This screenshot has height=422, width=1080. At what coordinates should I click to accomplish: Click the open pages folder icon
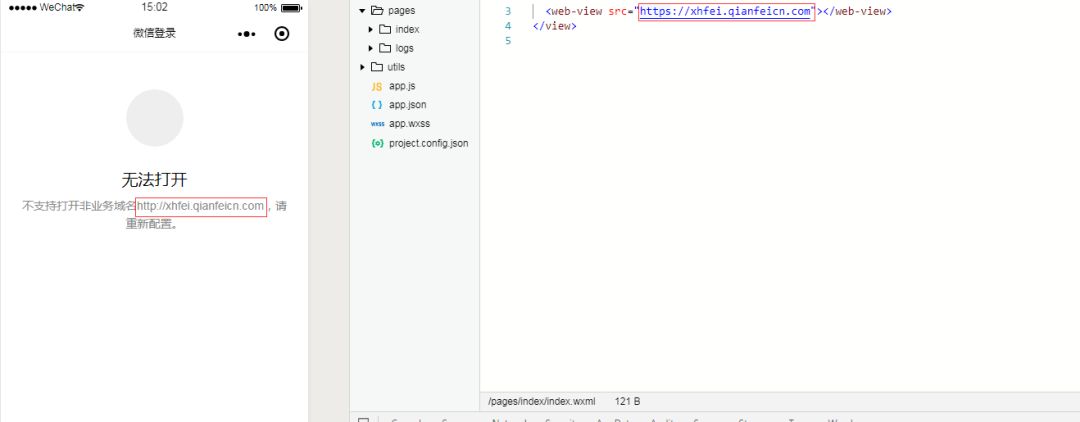pos(377,10)
